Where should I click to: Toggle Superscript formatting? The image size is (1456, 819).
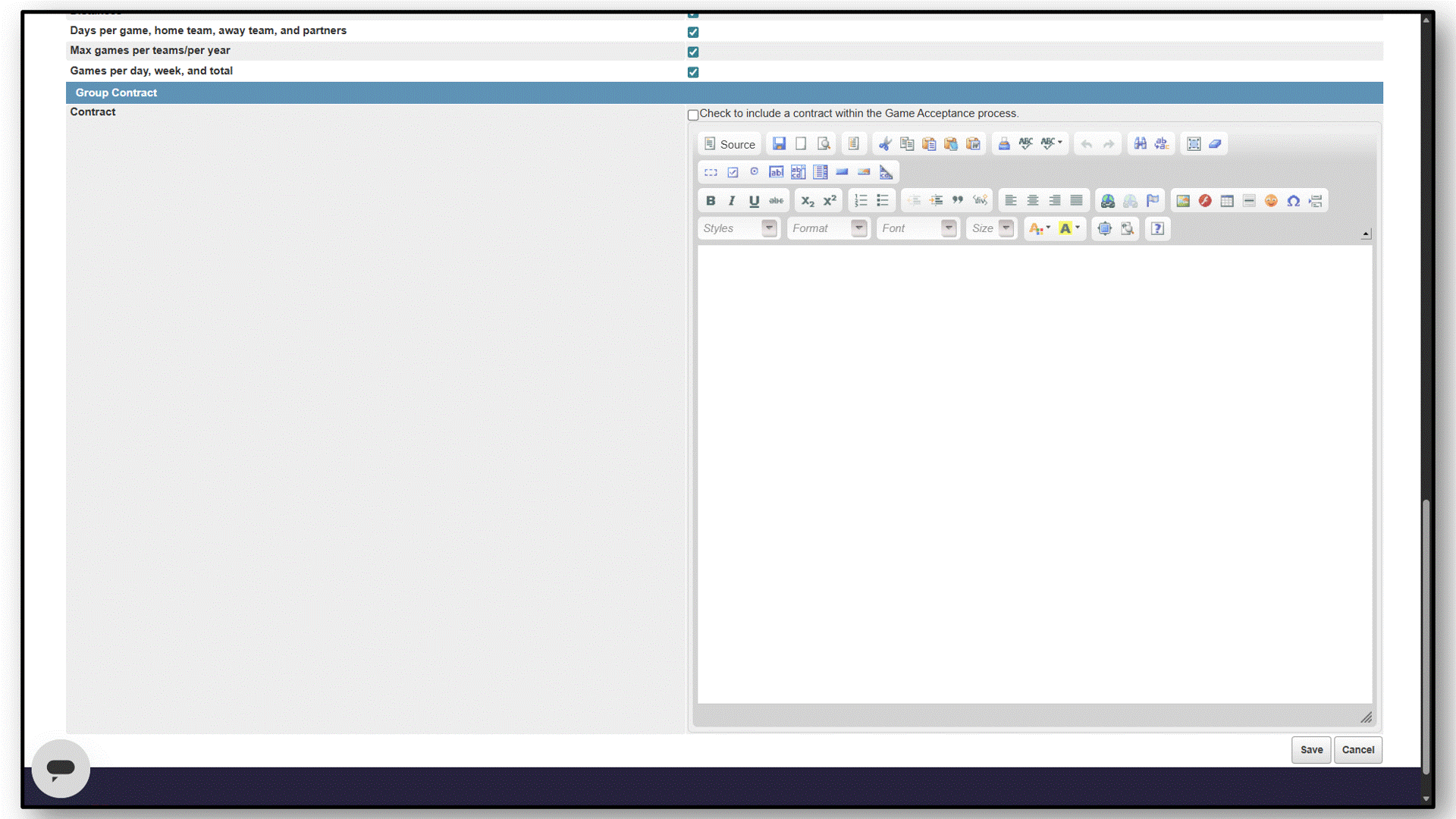(830, 201)
